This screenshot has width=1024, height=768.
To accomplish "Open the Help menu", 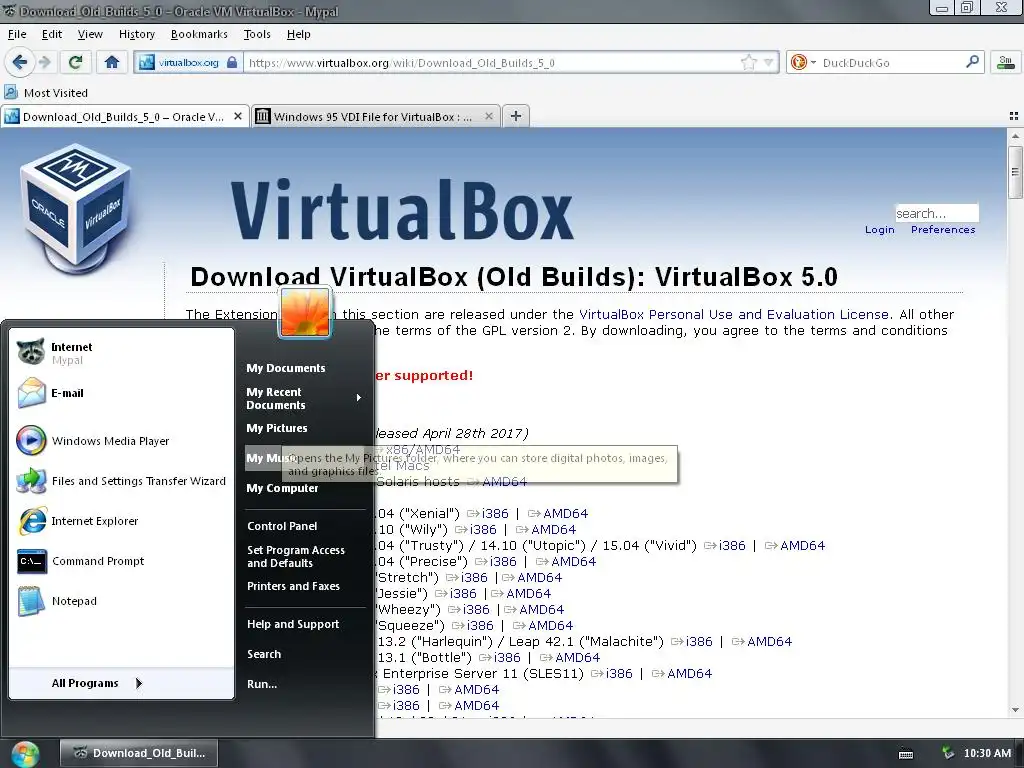I will 298,34.
